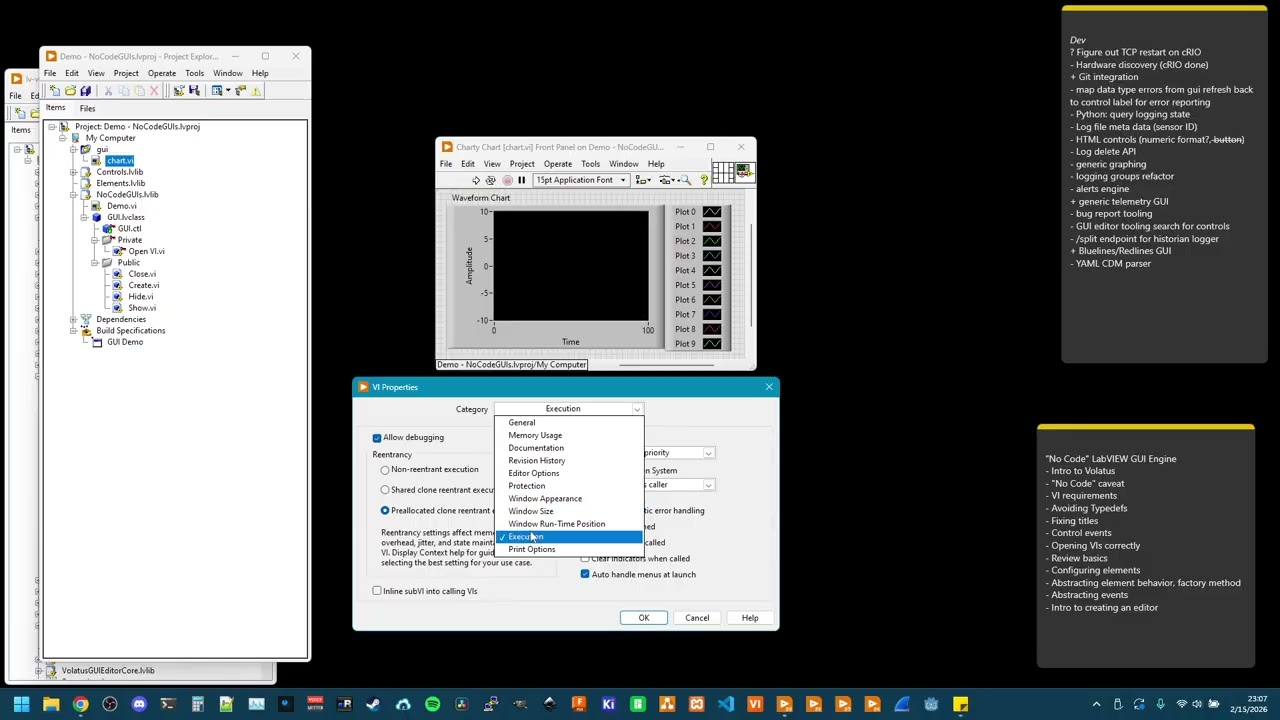This screenshot has height=720, width=1280.
Task: Click Plot 9 line swatch in legend
Action: (712, 344)
